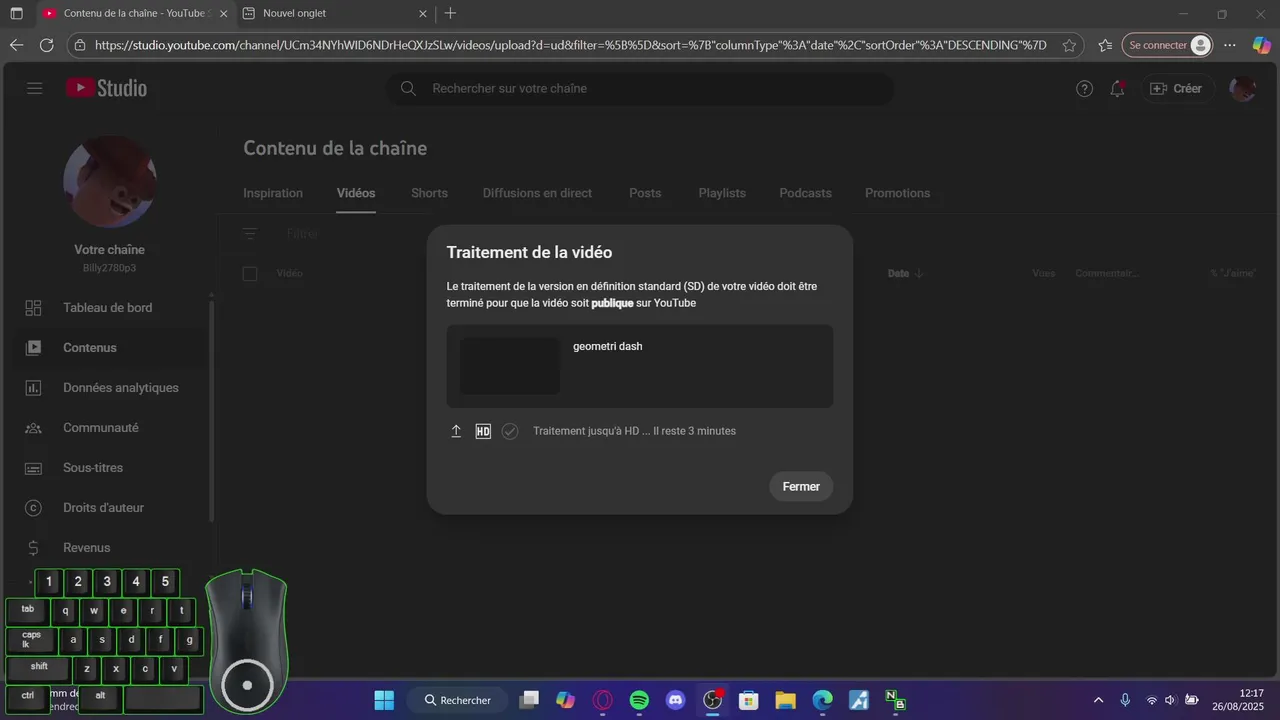Screen dimensions: 1280x720
Task: Click the geometri dash video thumbnail
Action: [510, 366]
